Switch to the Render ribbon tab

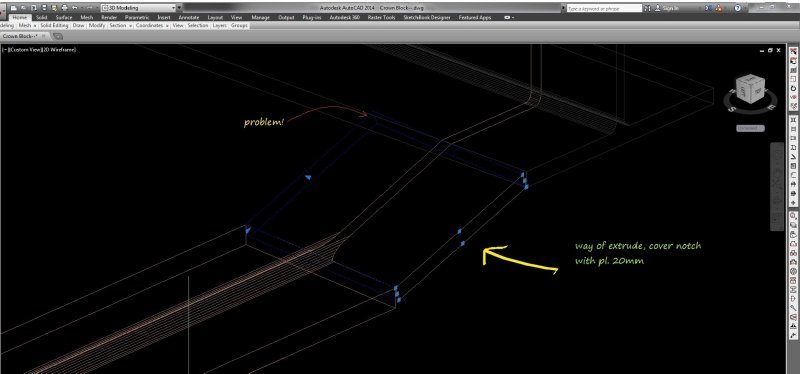[109, 17]
